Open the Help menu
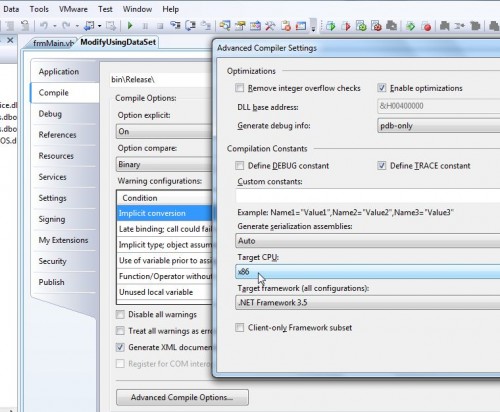Screen dimensions: 500x412 pyautogui.click(x=171, y=9)
